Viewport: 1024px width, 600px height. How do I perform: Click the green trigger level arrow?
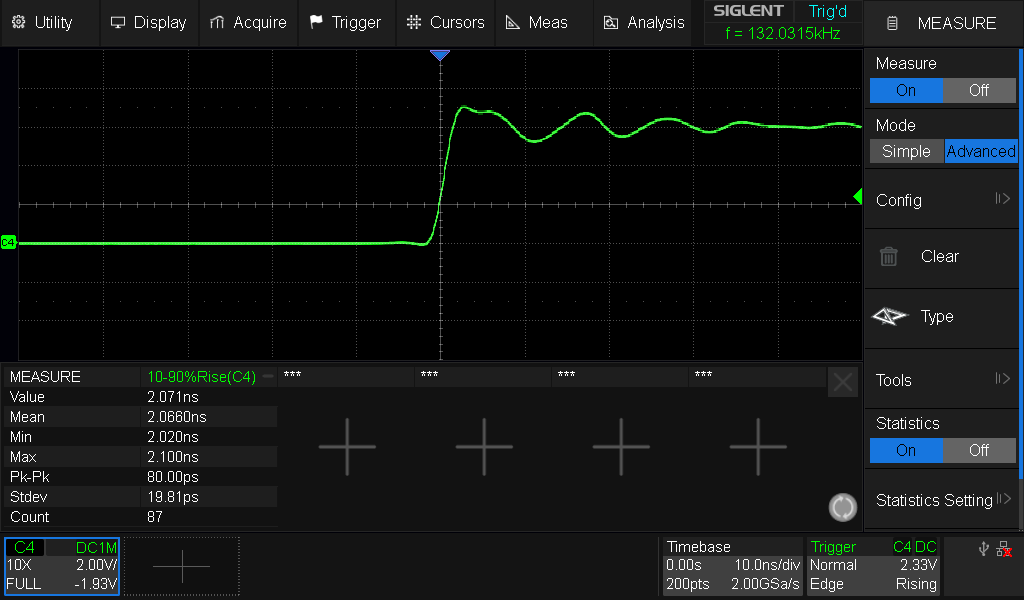point(857,197)
